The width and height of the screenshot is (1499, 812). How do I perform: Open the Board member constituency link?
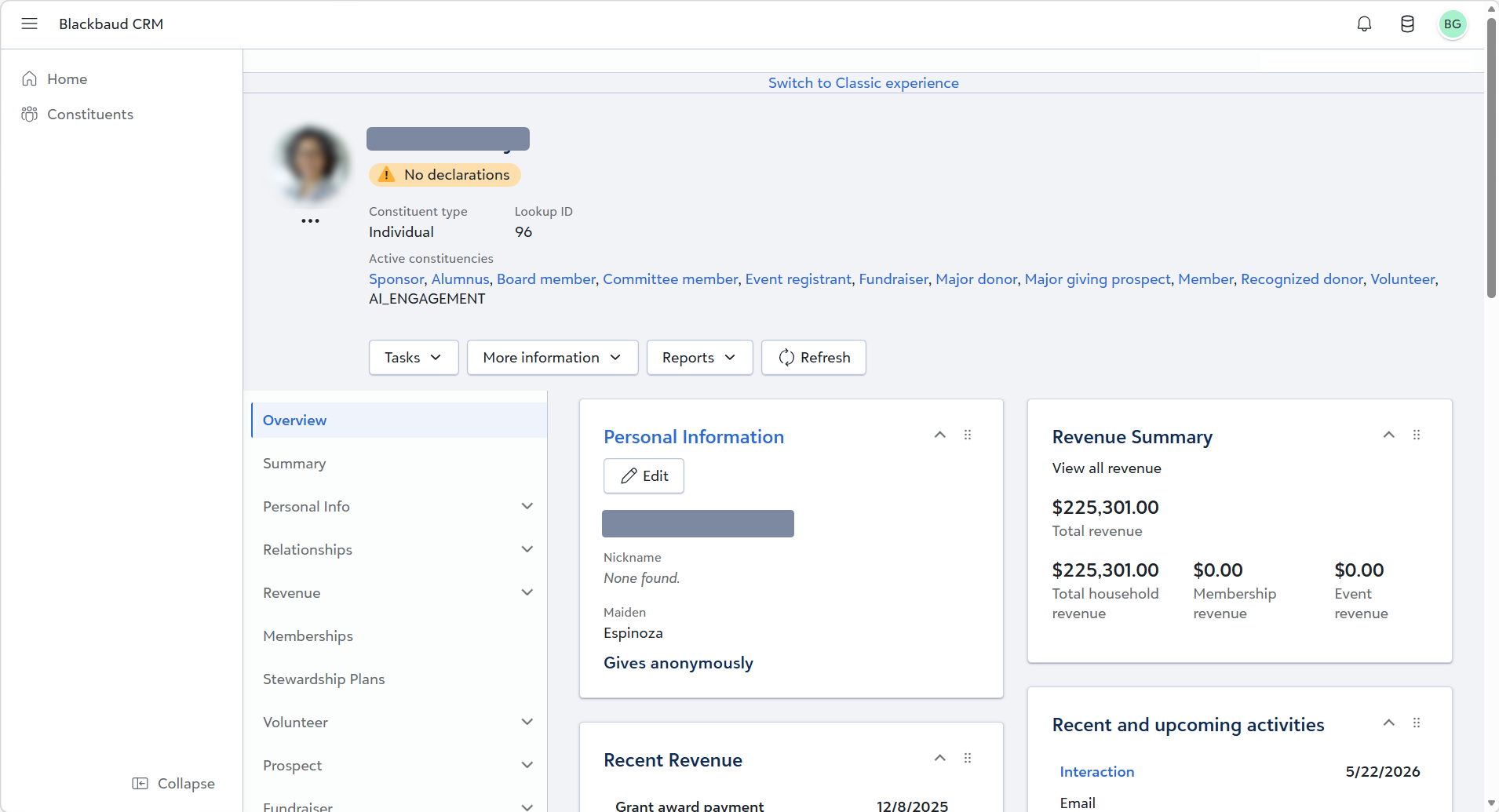pos(546,279)
